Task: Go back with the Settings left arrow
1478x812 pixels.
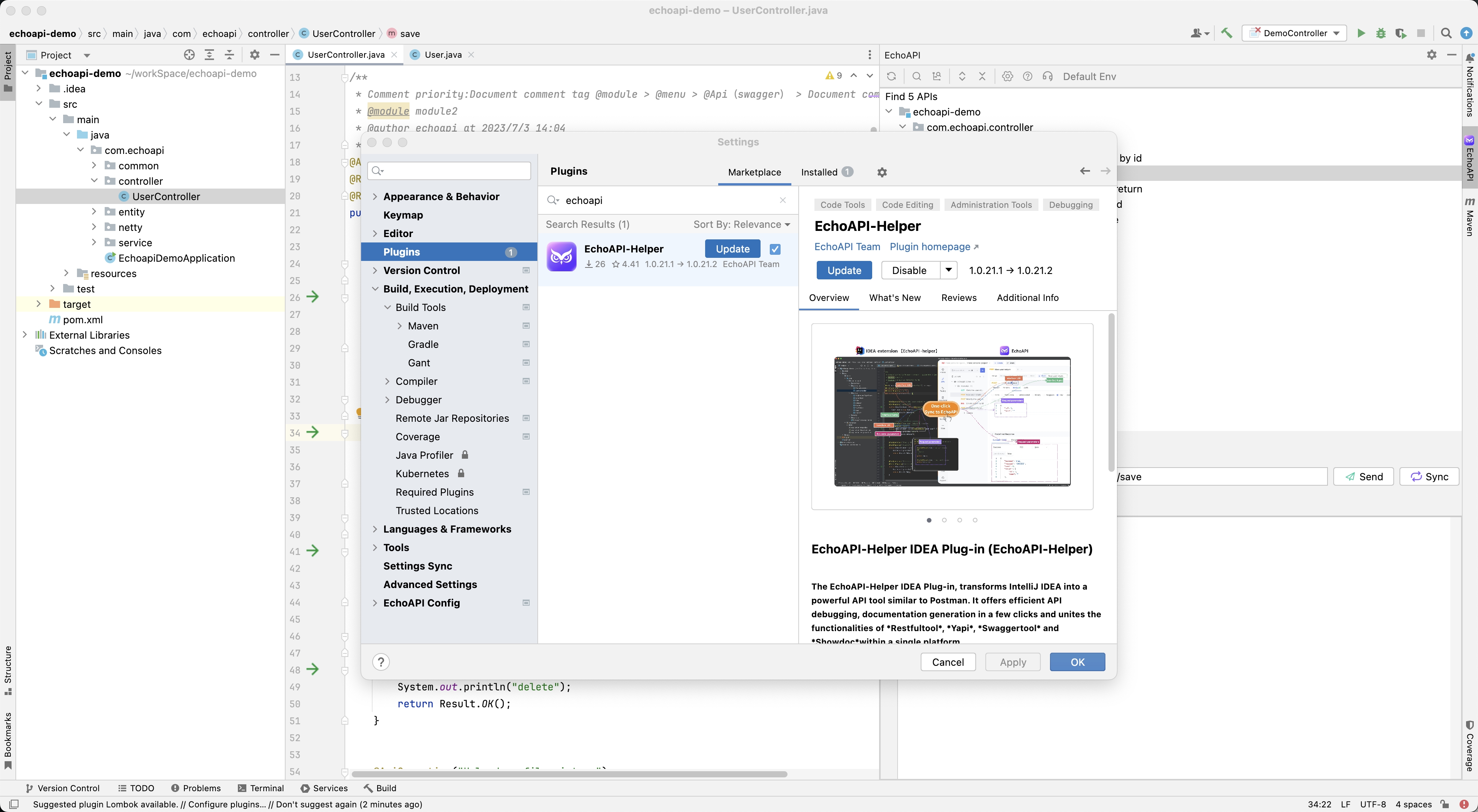Action: pyautogui.click(x=1084, y=171)
